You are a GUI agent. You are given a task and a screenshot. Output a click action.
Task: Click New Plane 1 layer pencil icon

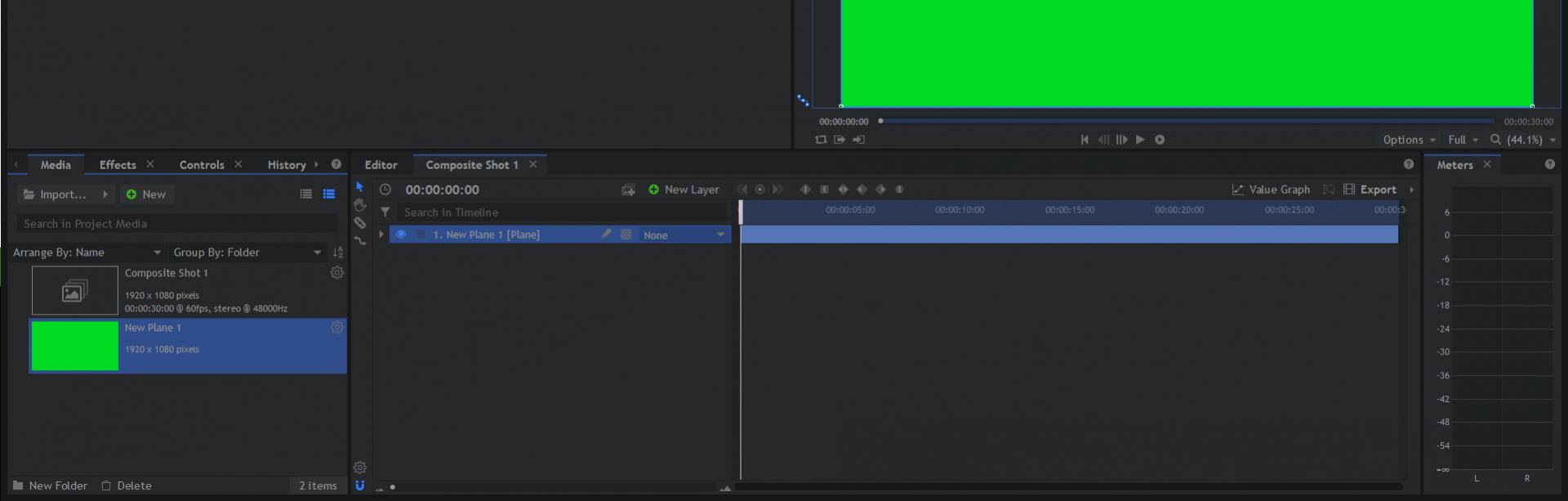tap(606, 235)
